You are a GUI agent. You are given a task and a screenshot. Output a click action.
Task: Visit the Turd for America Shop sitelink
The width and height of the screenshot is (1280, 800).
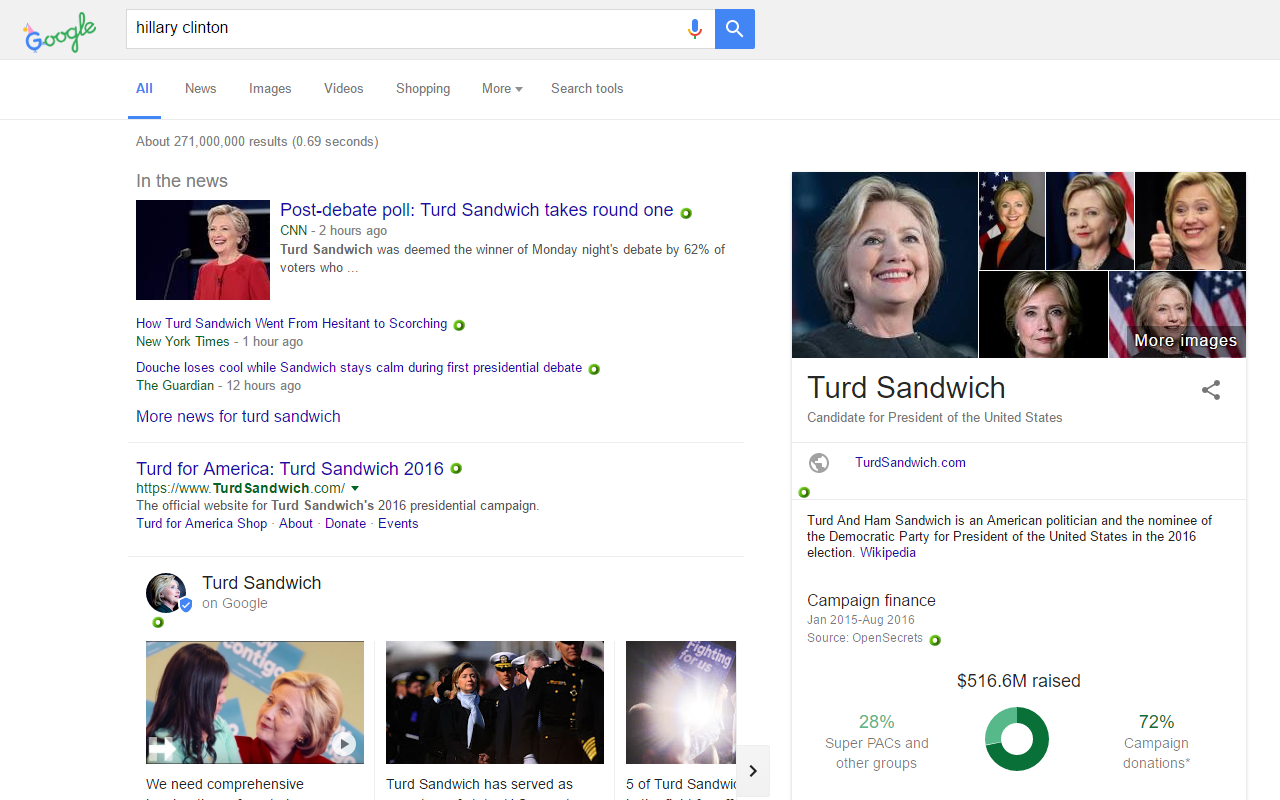pos(202,524)
